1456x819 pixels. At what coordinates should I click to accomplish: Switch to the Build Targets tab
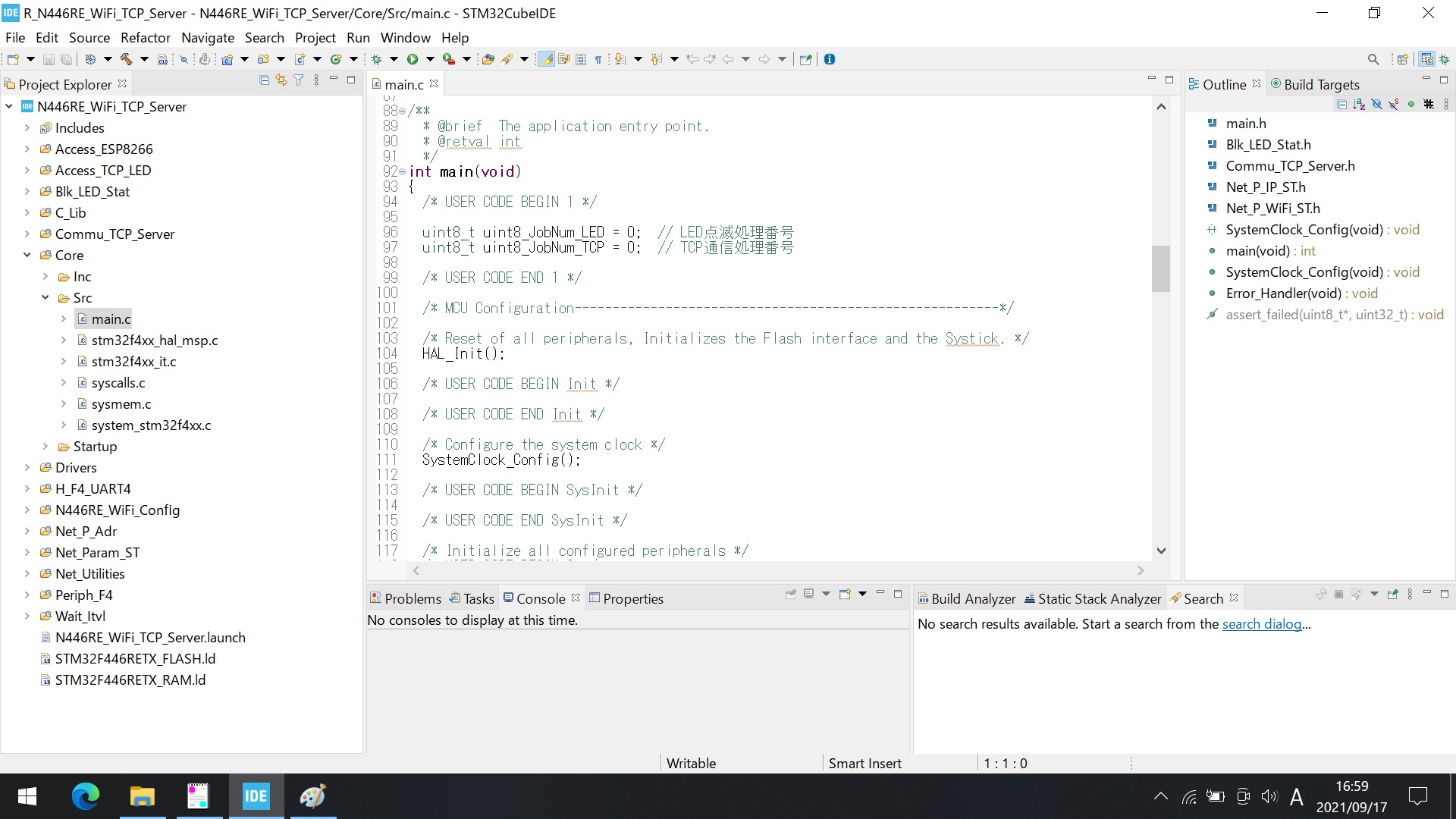point(1315,85)
